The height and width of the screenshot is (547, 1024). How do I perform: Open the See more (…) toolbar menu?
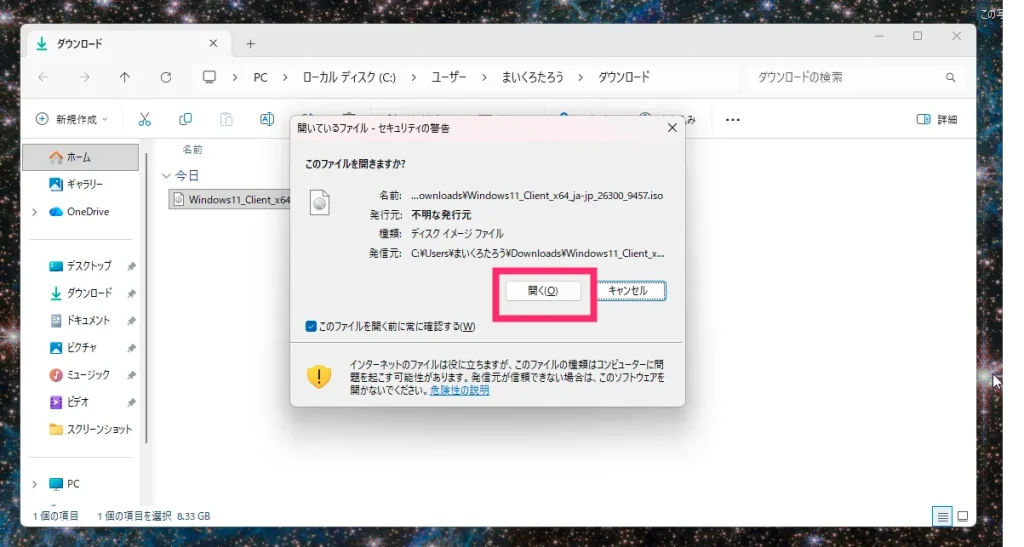point(733,119)
